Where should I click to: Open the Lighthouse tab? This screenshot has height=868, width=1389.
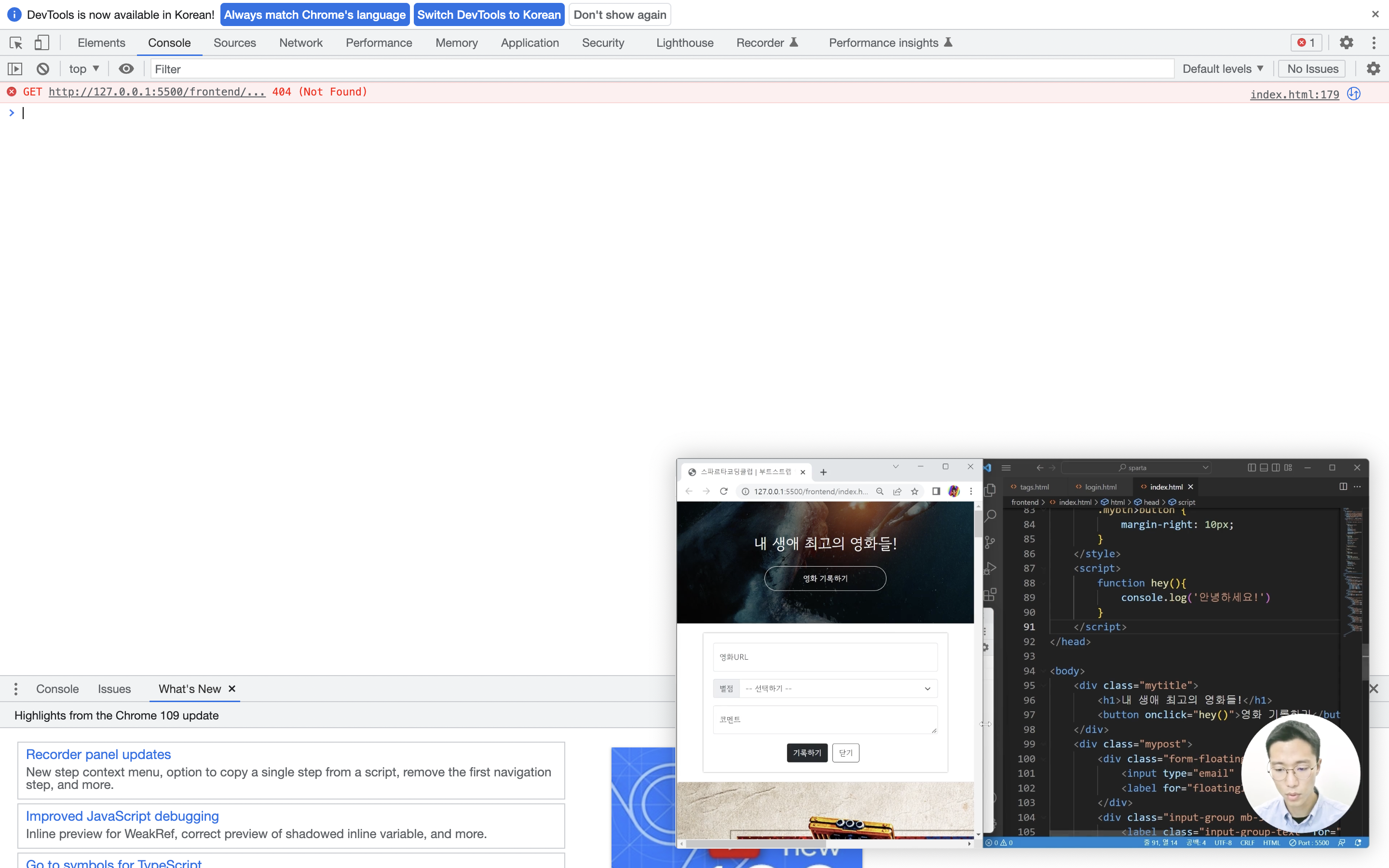tap(685, 43)
